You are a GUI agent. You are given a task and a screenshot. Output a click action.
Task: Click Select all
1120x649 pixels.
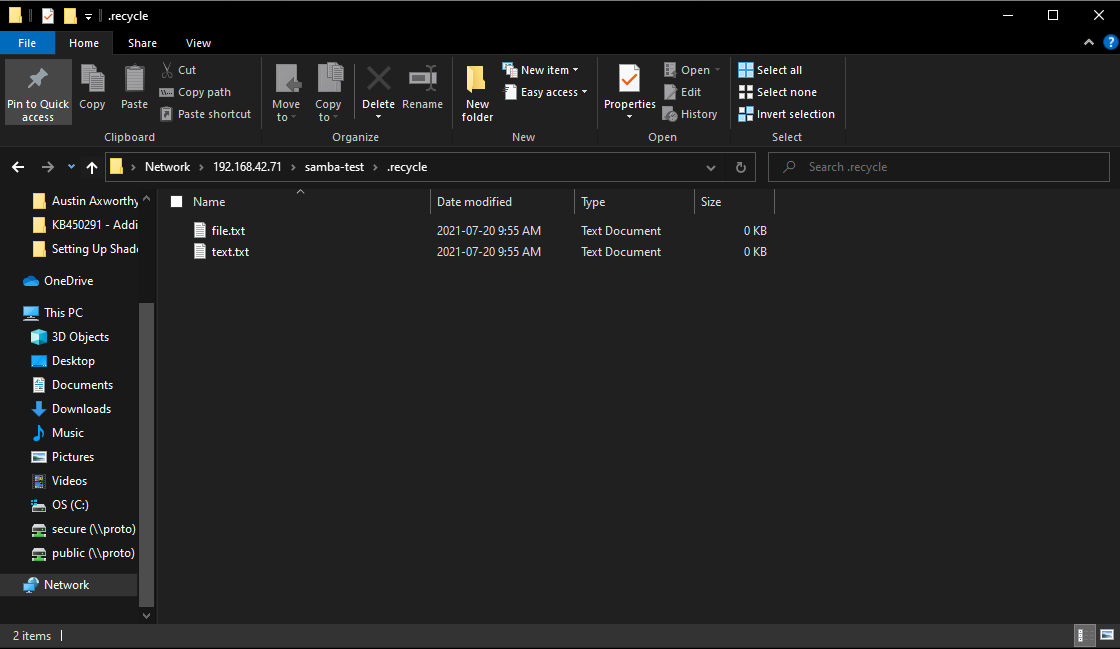coord(770,70)
